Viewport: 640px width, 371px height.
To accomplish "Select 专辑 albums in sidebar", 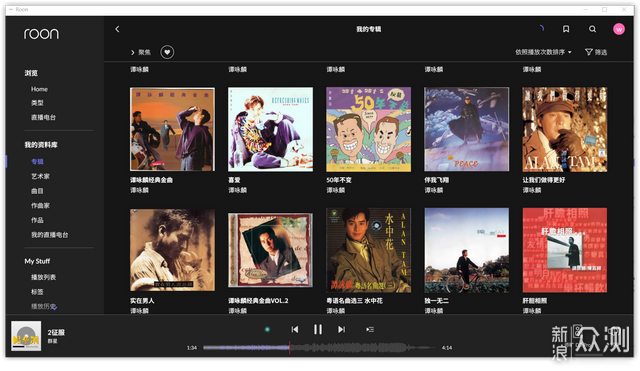I will point(37,162).
